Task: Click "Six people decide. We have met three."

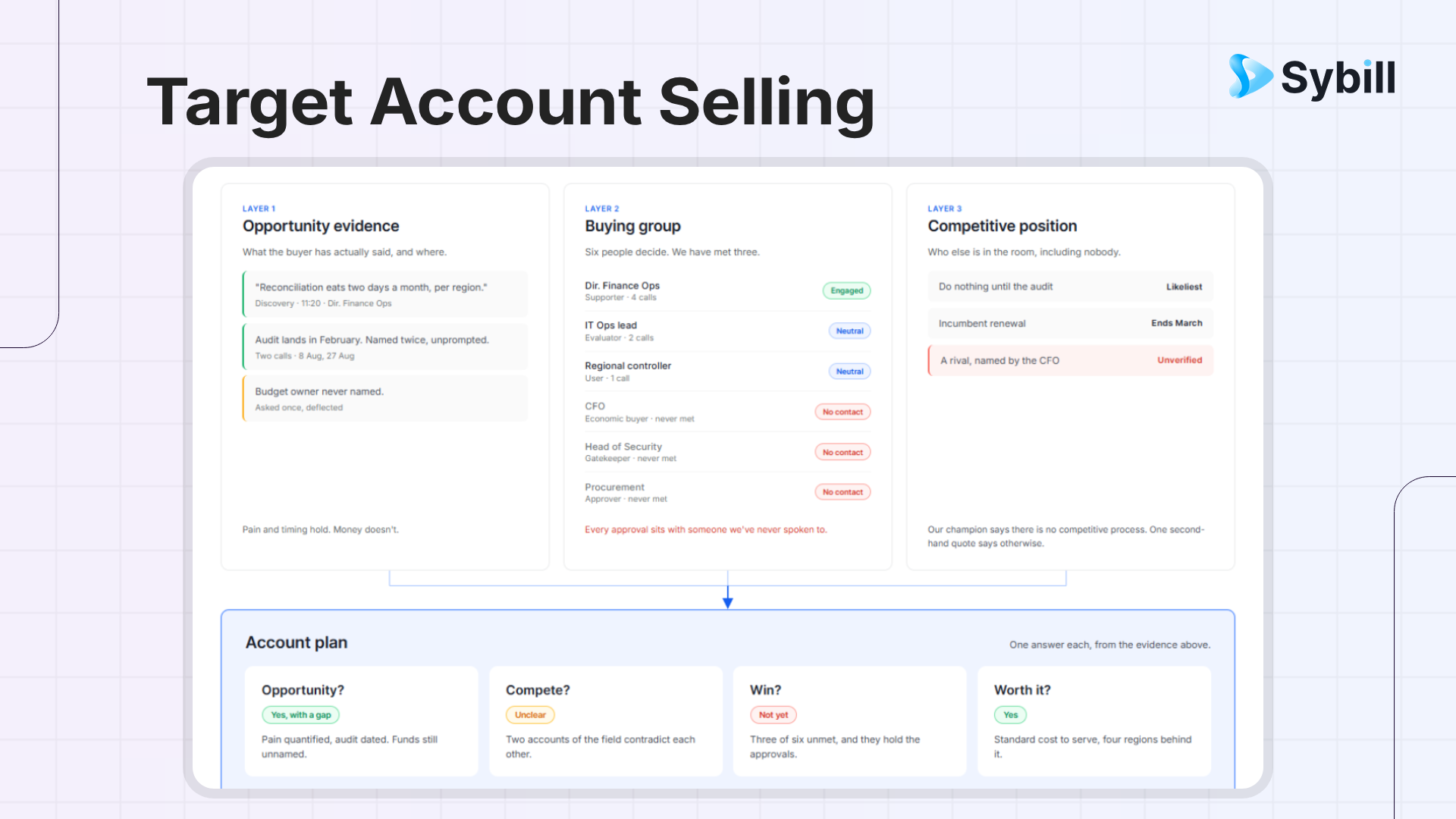Action: click(x=672, y=252)
